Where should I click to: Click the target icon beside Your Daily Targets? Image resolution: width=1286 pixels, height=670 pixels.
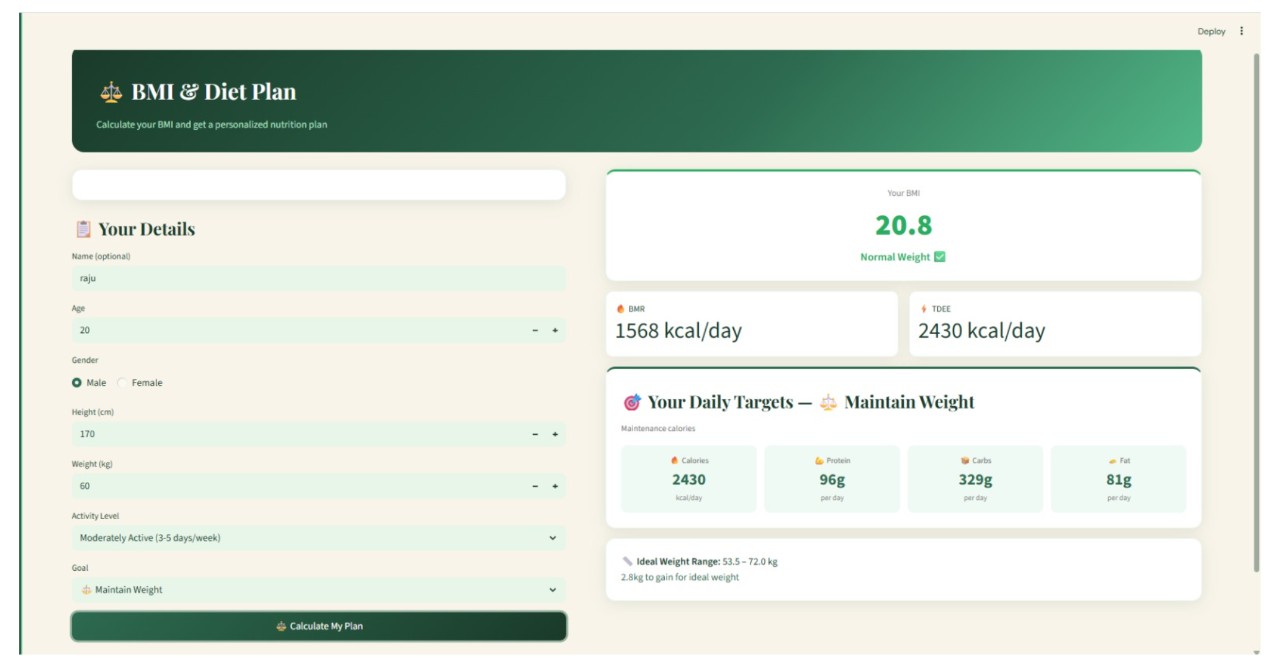tap(632, 403)
